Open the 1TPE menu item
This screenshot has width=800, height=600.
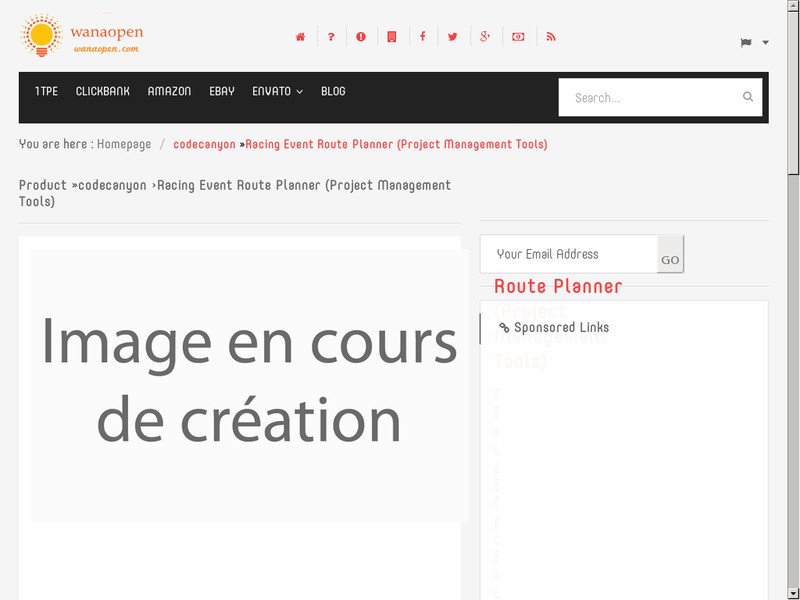click(46, 91)
